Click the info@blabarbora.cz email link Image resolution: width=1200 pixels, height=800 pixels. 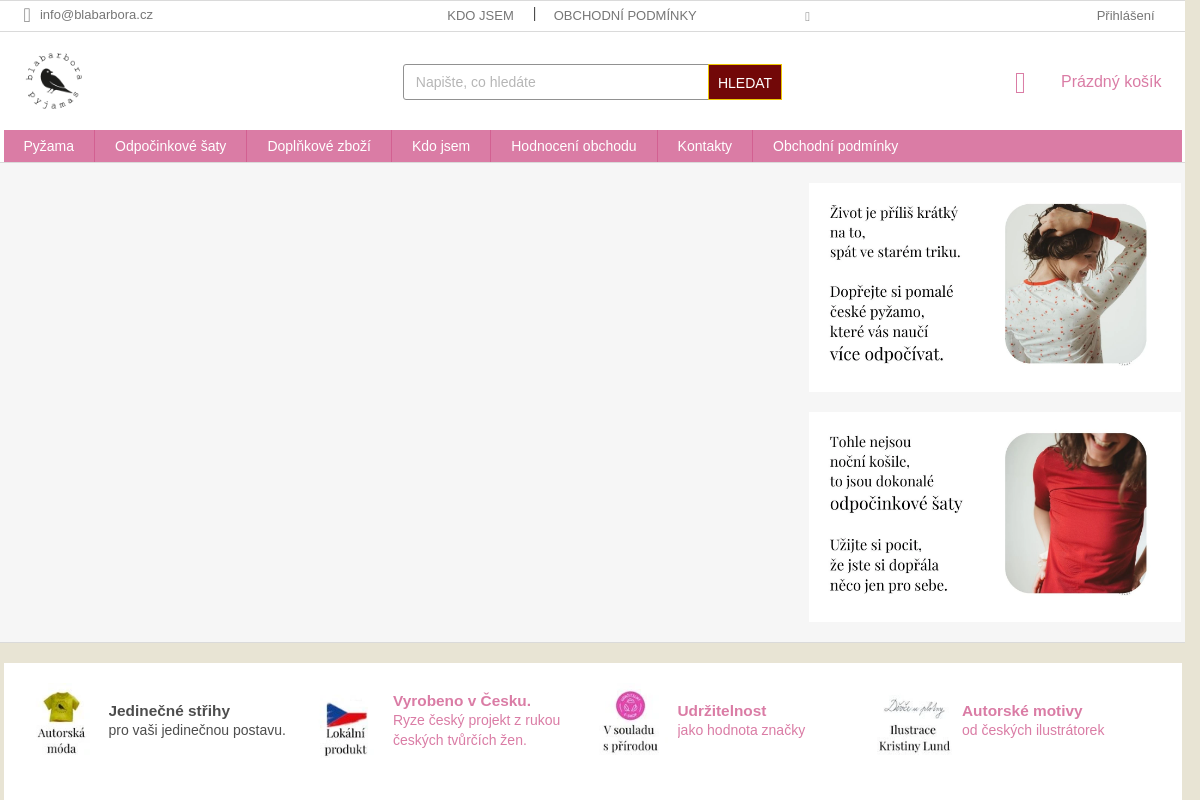96,15
